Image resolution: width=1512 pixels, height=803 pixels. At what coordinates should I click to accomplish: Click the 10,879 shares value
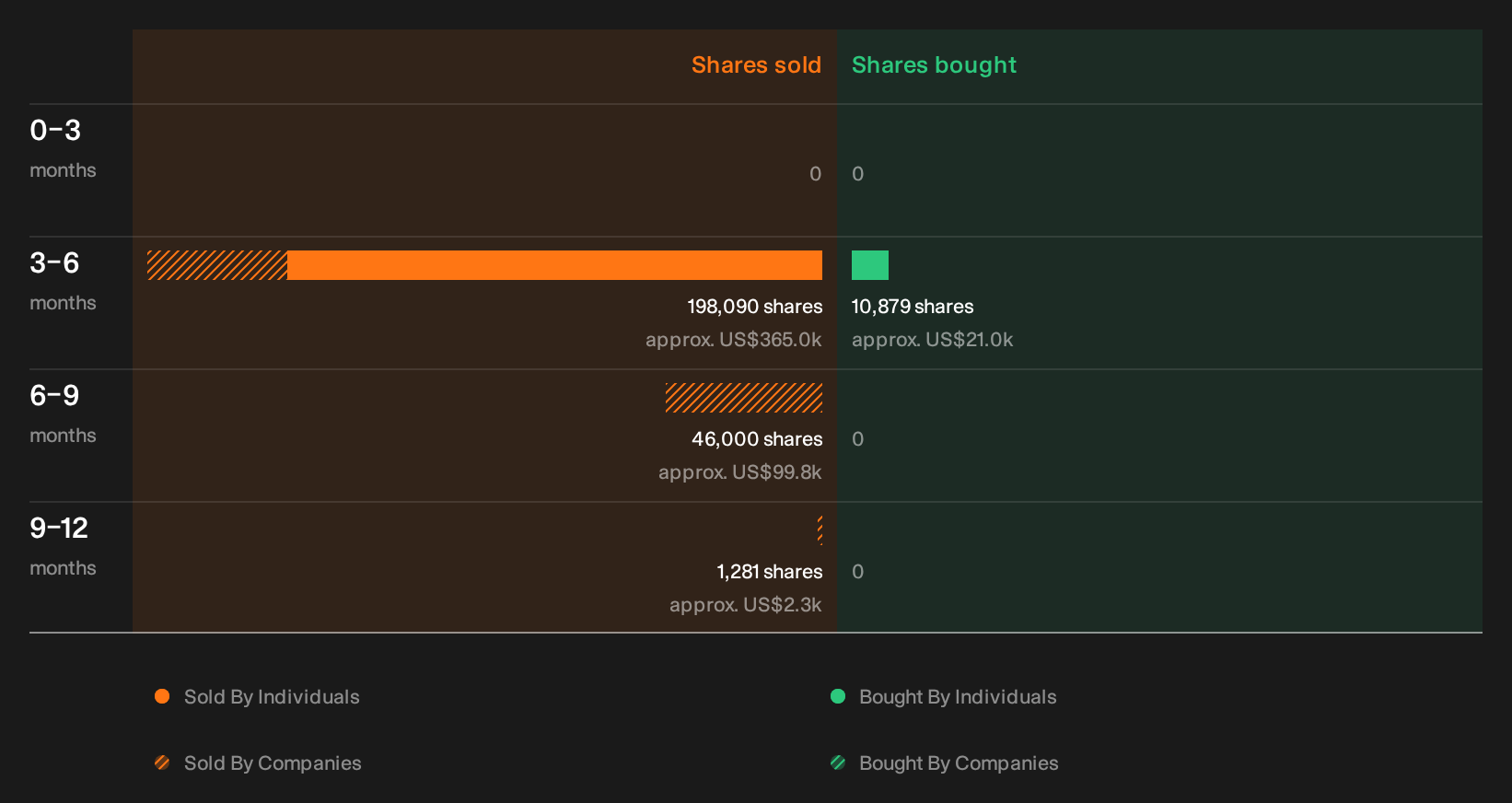click(x=913, y=307)
